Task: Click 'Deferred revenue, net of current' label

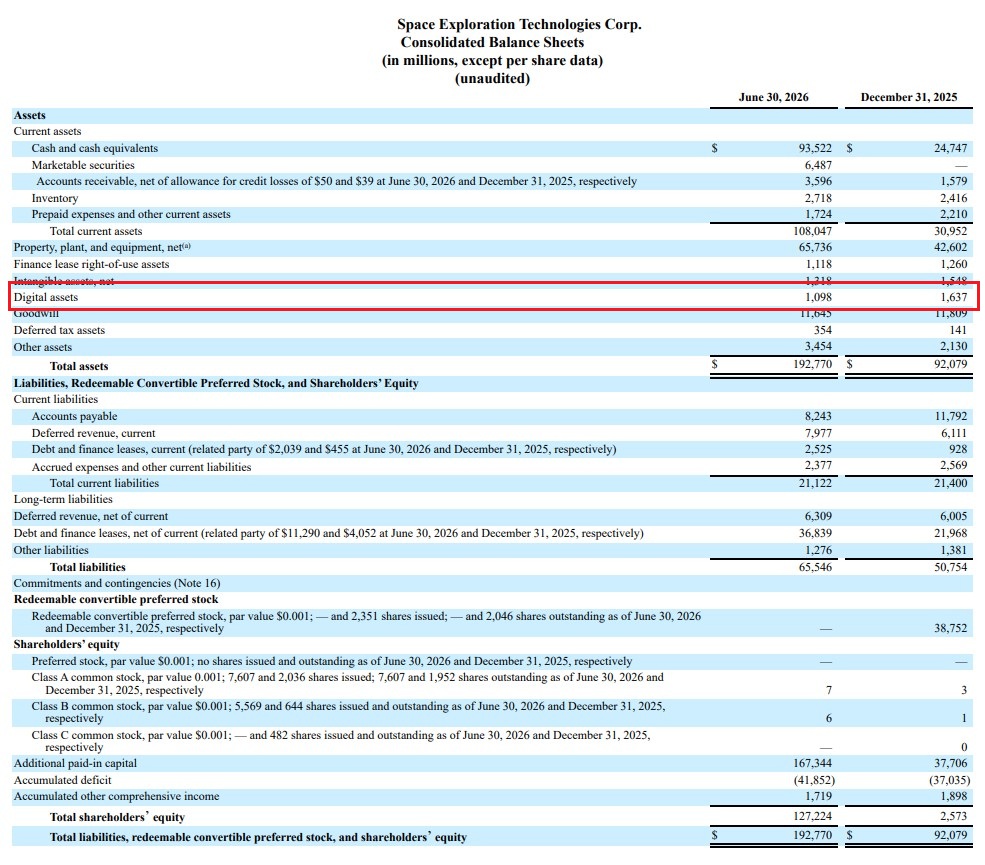Action: (x=91, y=516)
